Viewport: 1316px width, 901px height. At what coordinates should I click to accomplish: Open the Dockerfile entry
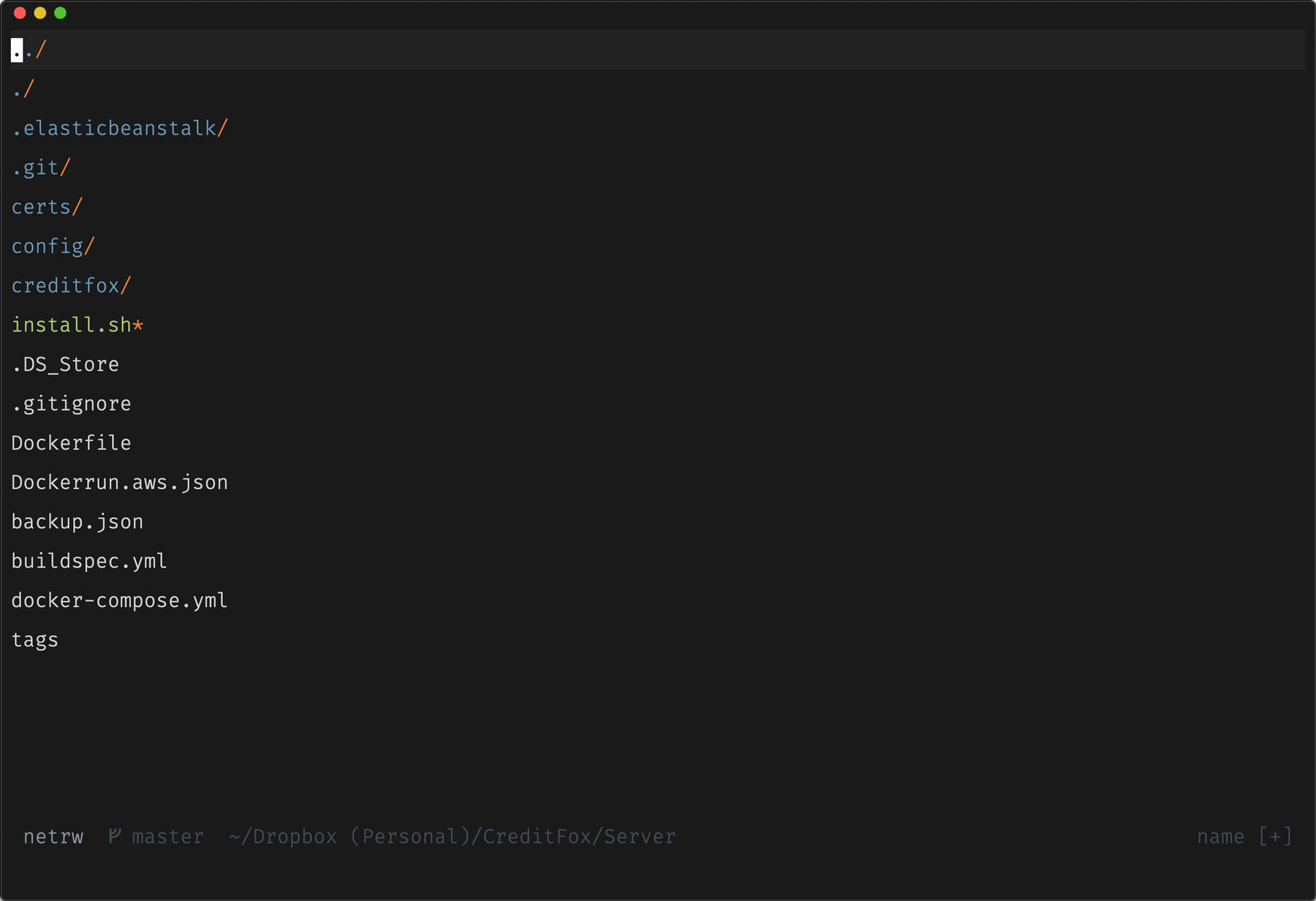click(72, 443)
